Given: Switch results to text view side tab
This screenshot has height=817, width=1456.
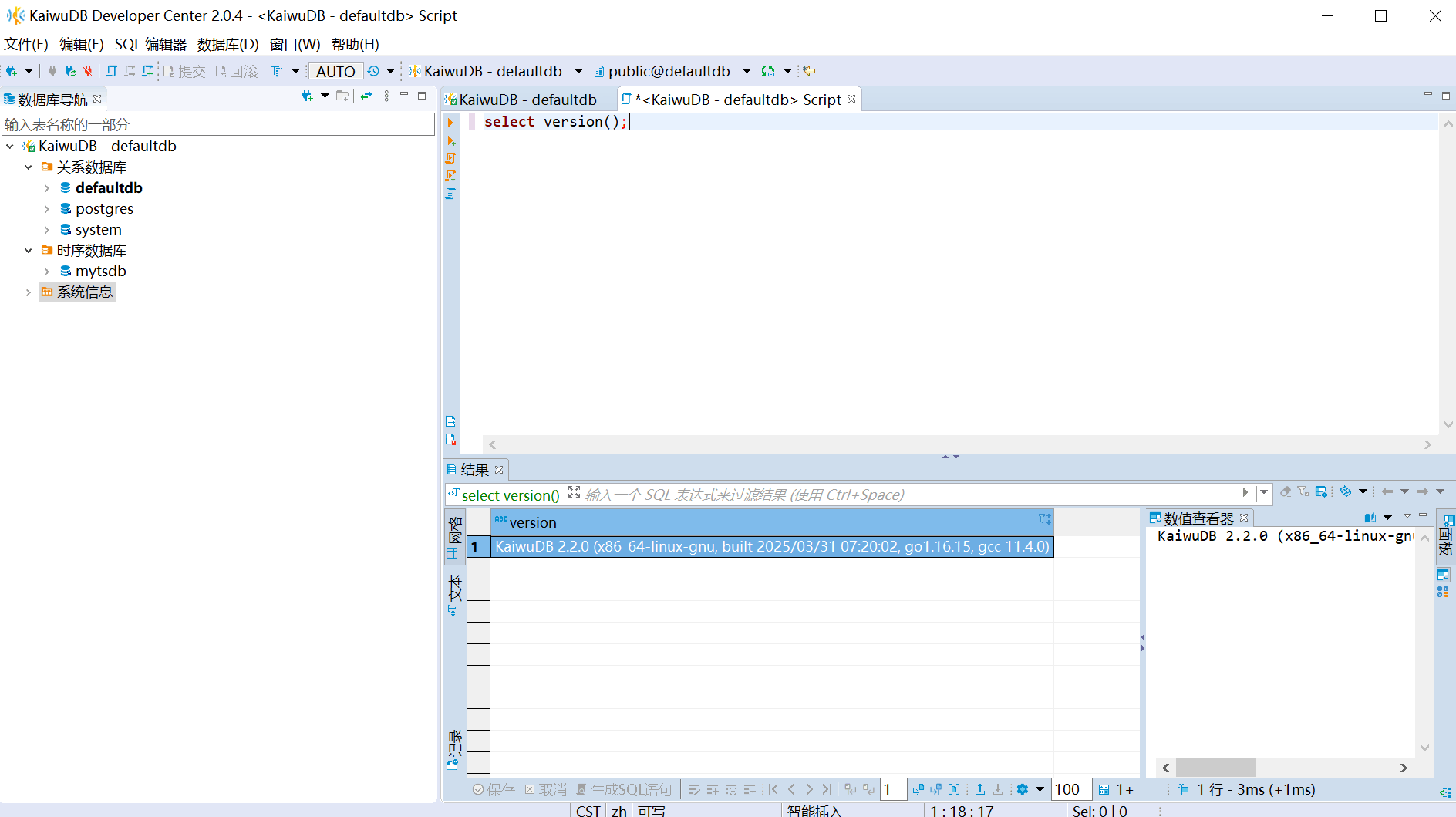Looking at the screenshot, I should pos(454,594).
